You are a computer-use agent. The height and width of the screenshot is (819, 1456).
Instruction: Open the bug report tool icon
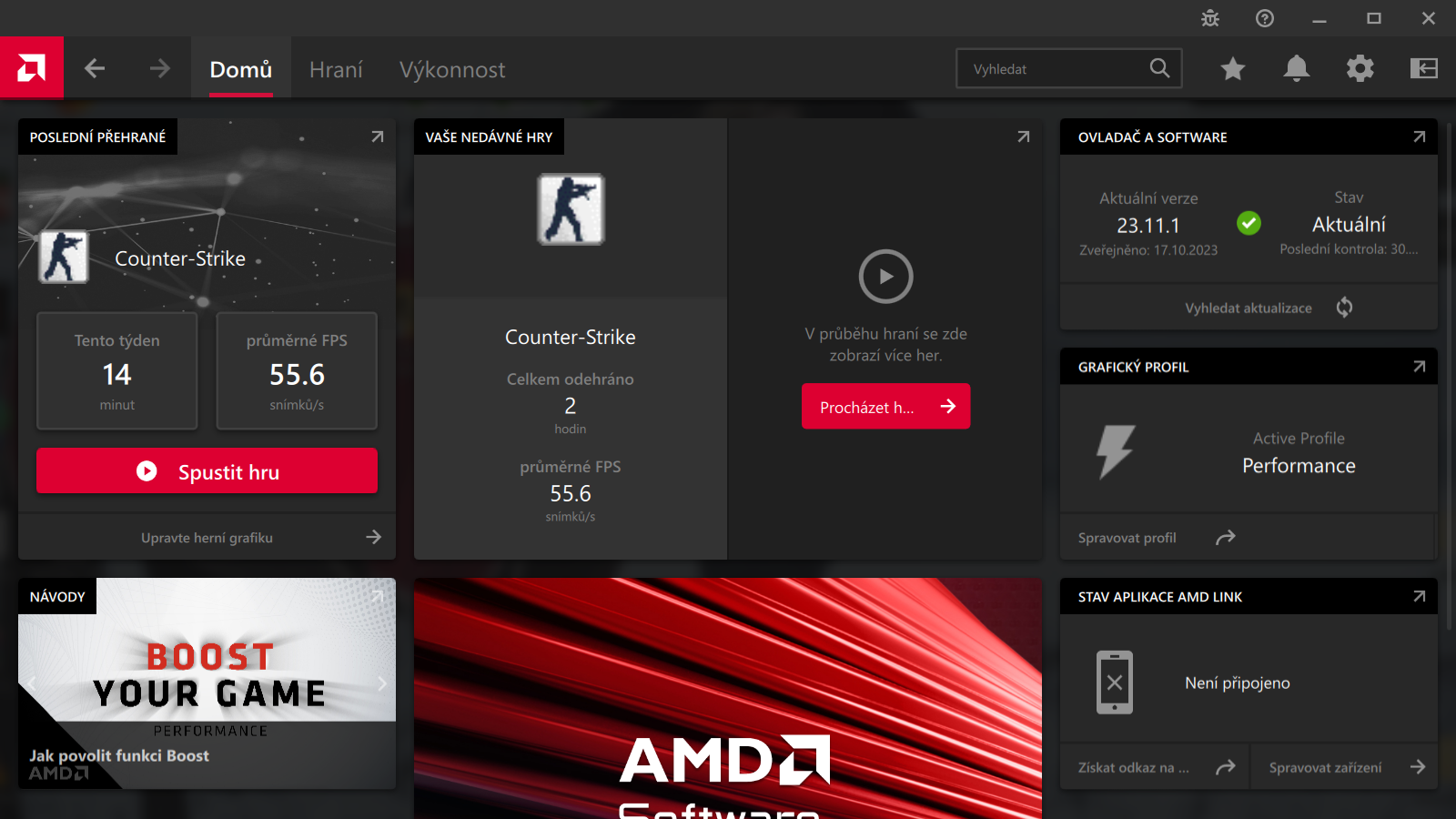1210,18
